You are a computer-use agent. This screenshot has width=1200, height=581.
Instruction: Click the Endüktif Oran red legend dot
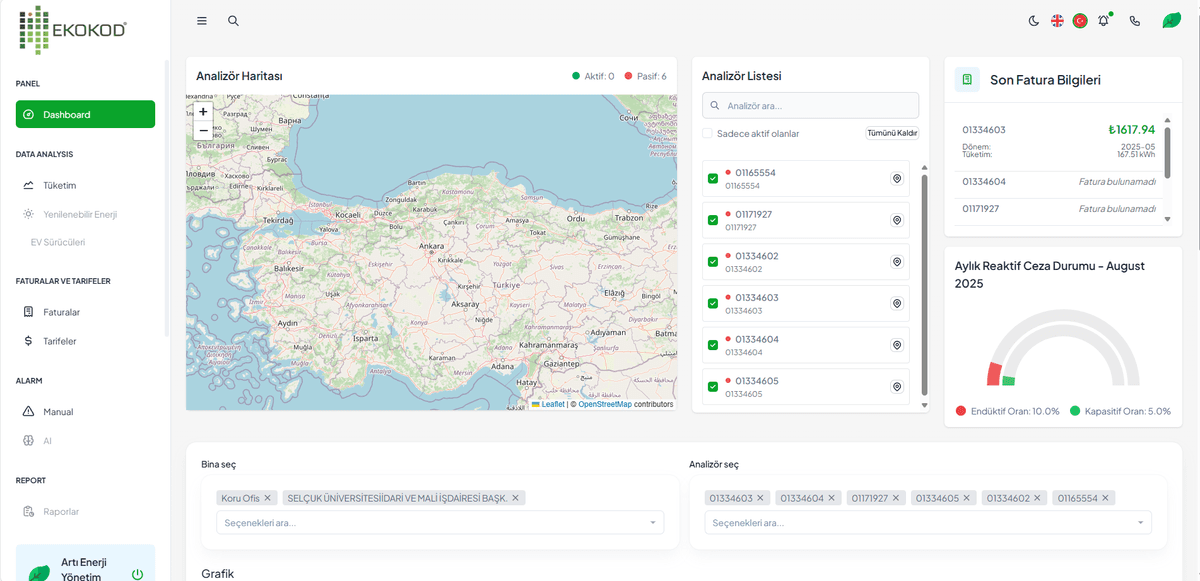point(961,411)
